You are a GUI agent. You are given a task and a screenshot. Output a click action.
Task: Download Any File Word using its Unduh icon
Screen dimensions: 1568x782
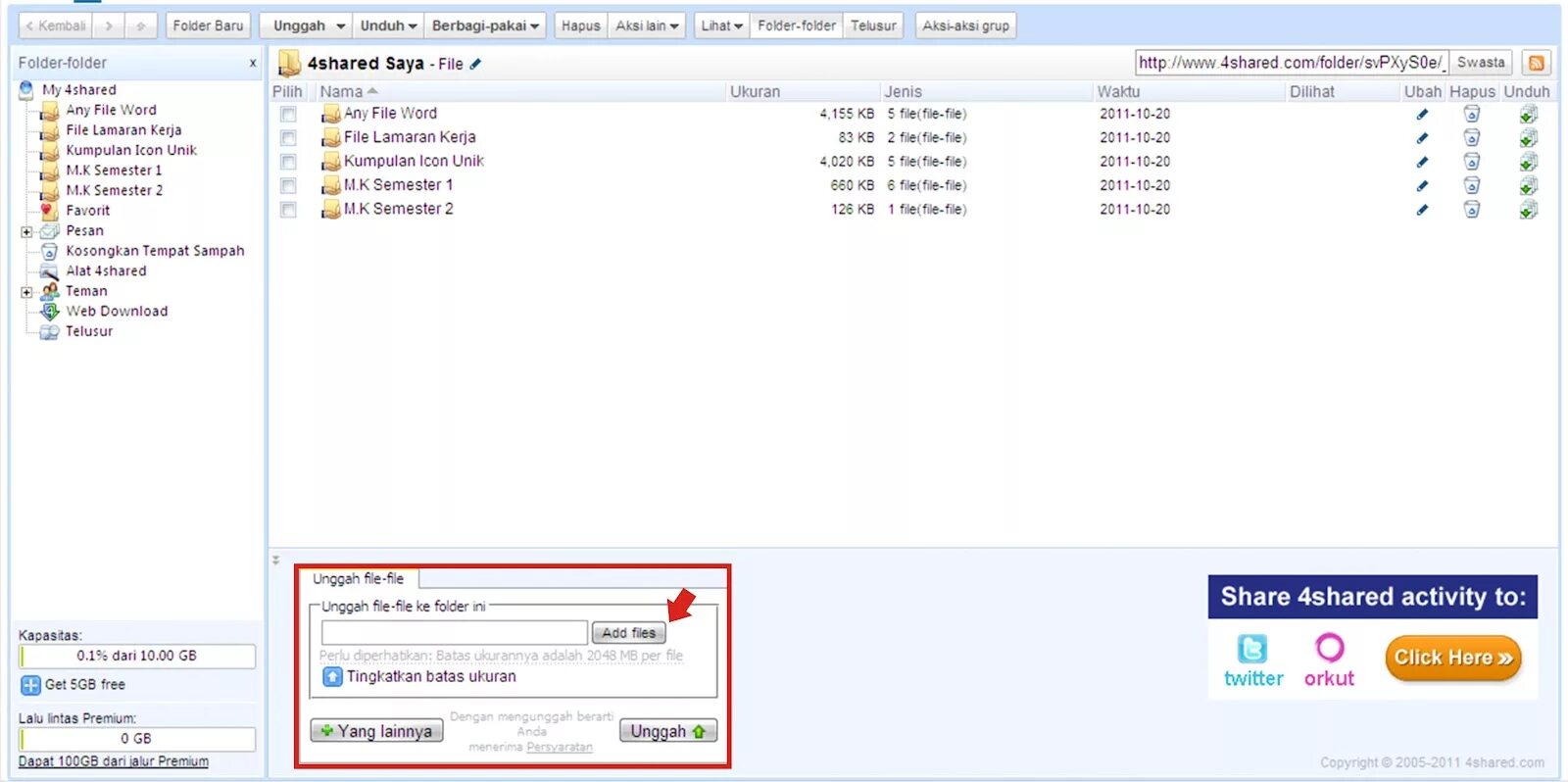point(1529,114)
